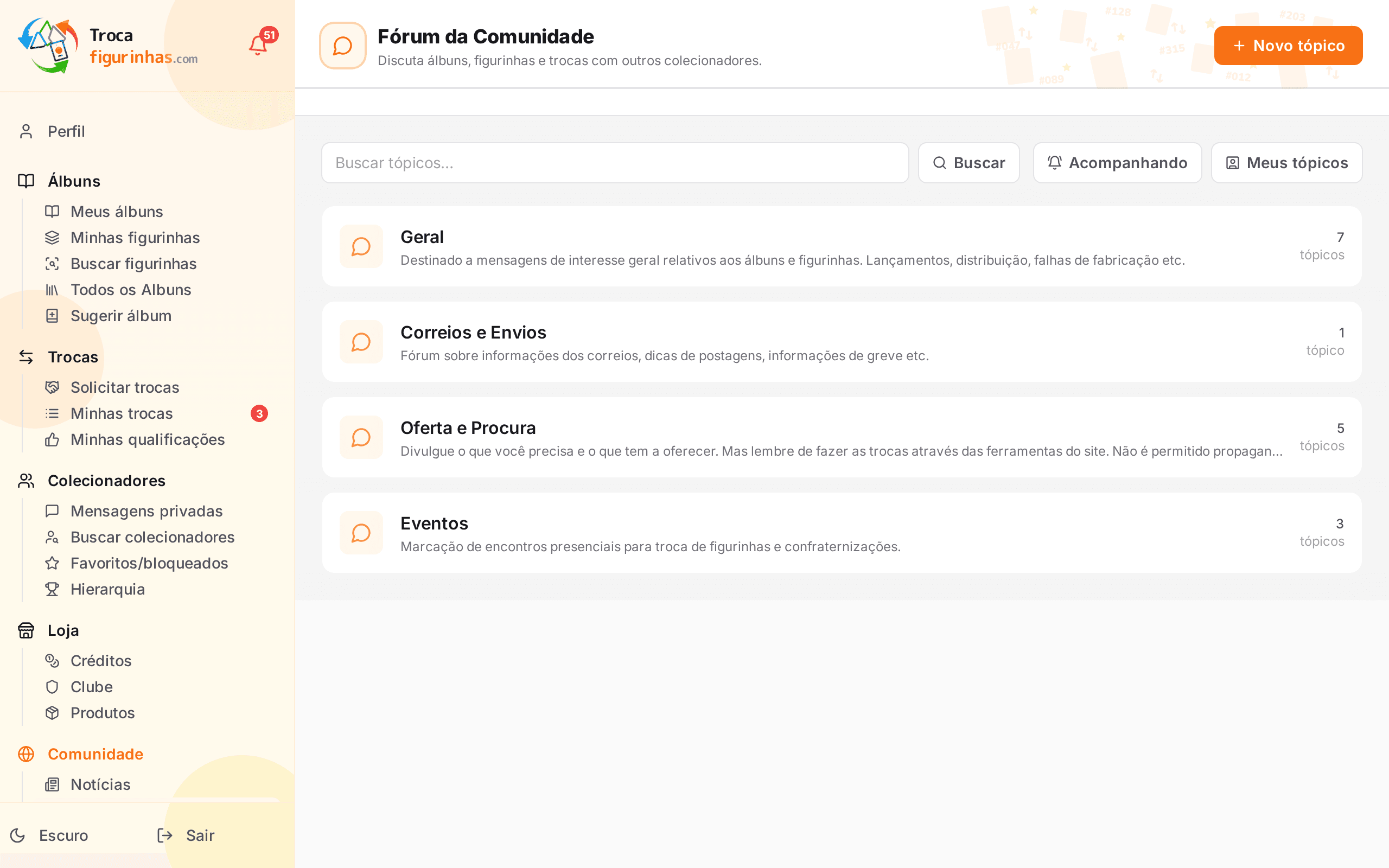Image resolution: width=1389 pixels, height=868 pixels.
Task: Click the Trocas arrows icon
Action: (26, 356)
